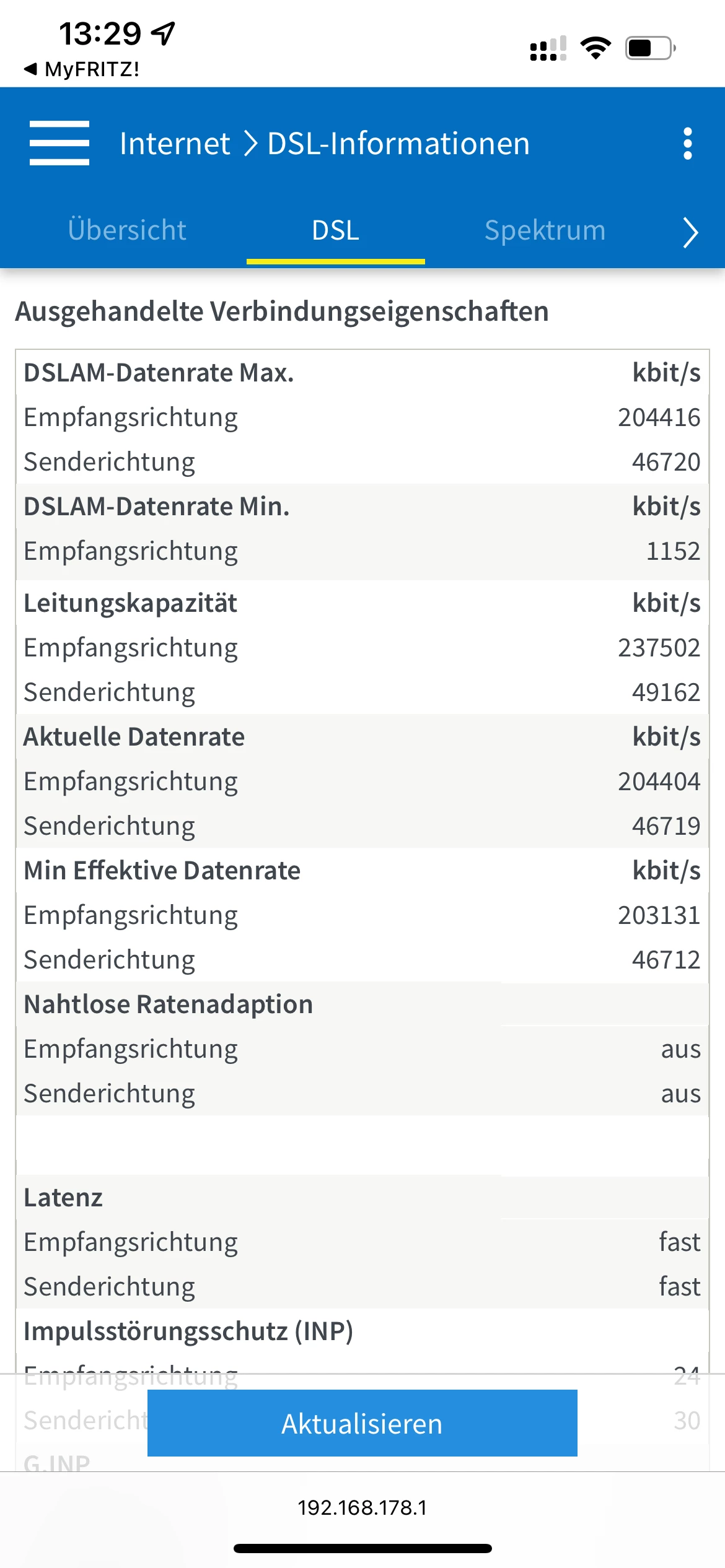This screenshot has width=725, height=1568.
Task: Open the hamburger navigation menu
Action: (x=59, y=143)
